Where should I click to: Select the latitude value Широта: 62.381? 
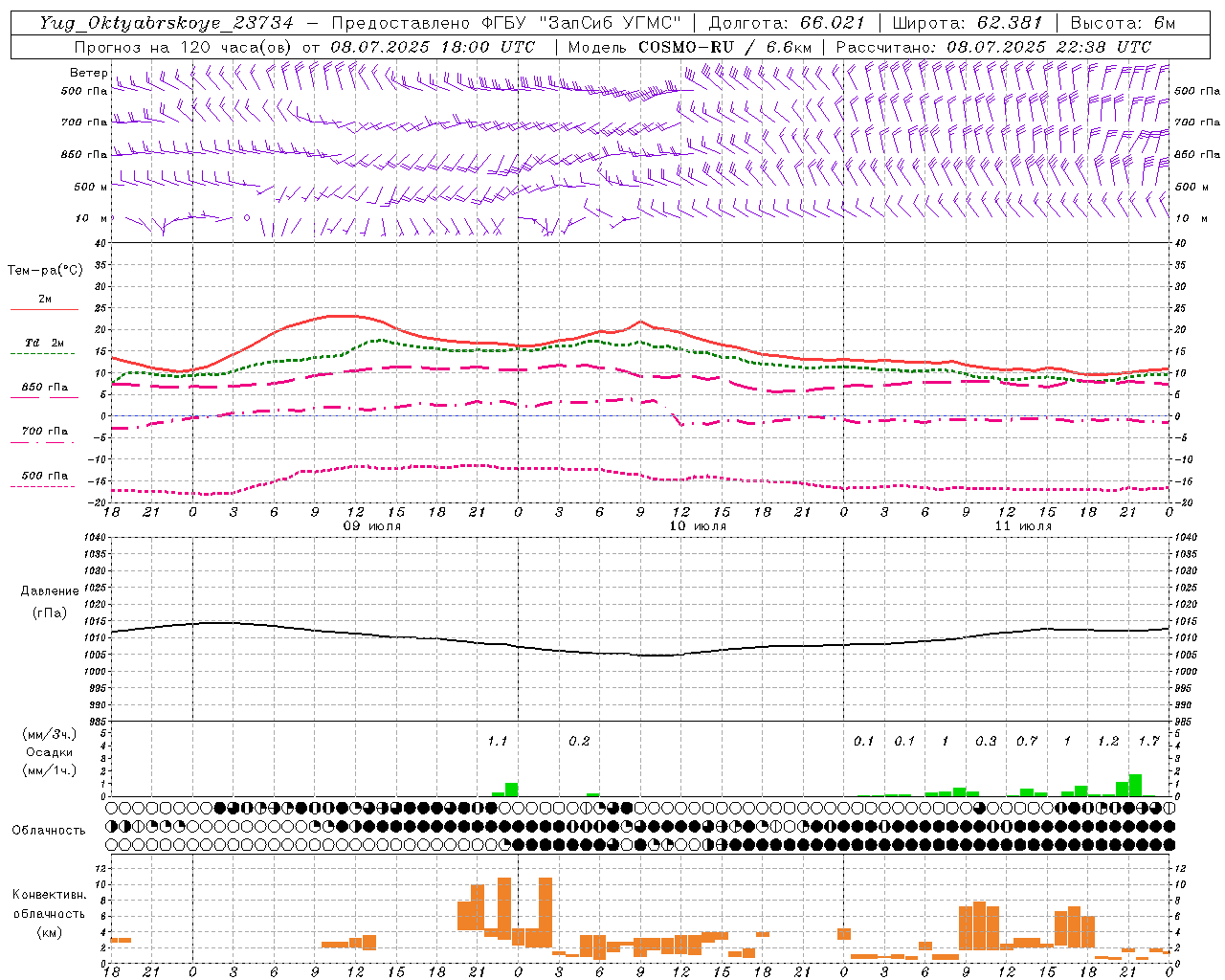967,23
